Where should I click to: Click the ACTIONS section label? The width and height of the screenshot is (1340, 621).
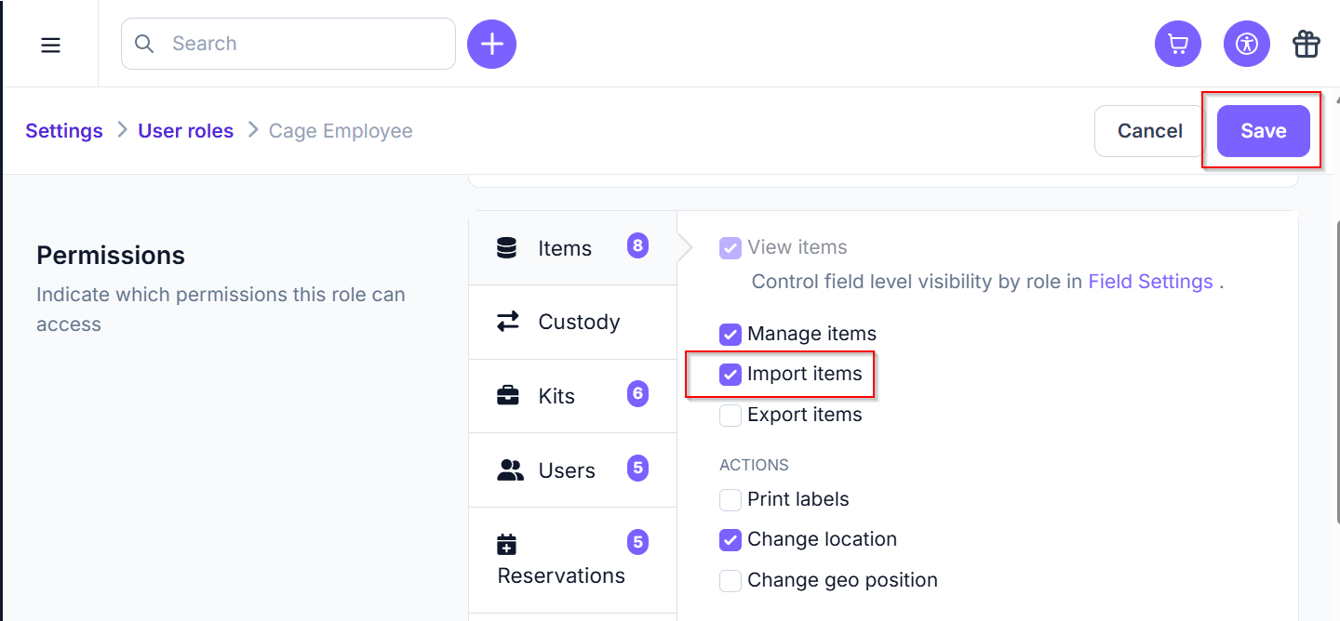pos(754,465)
